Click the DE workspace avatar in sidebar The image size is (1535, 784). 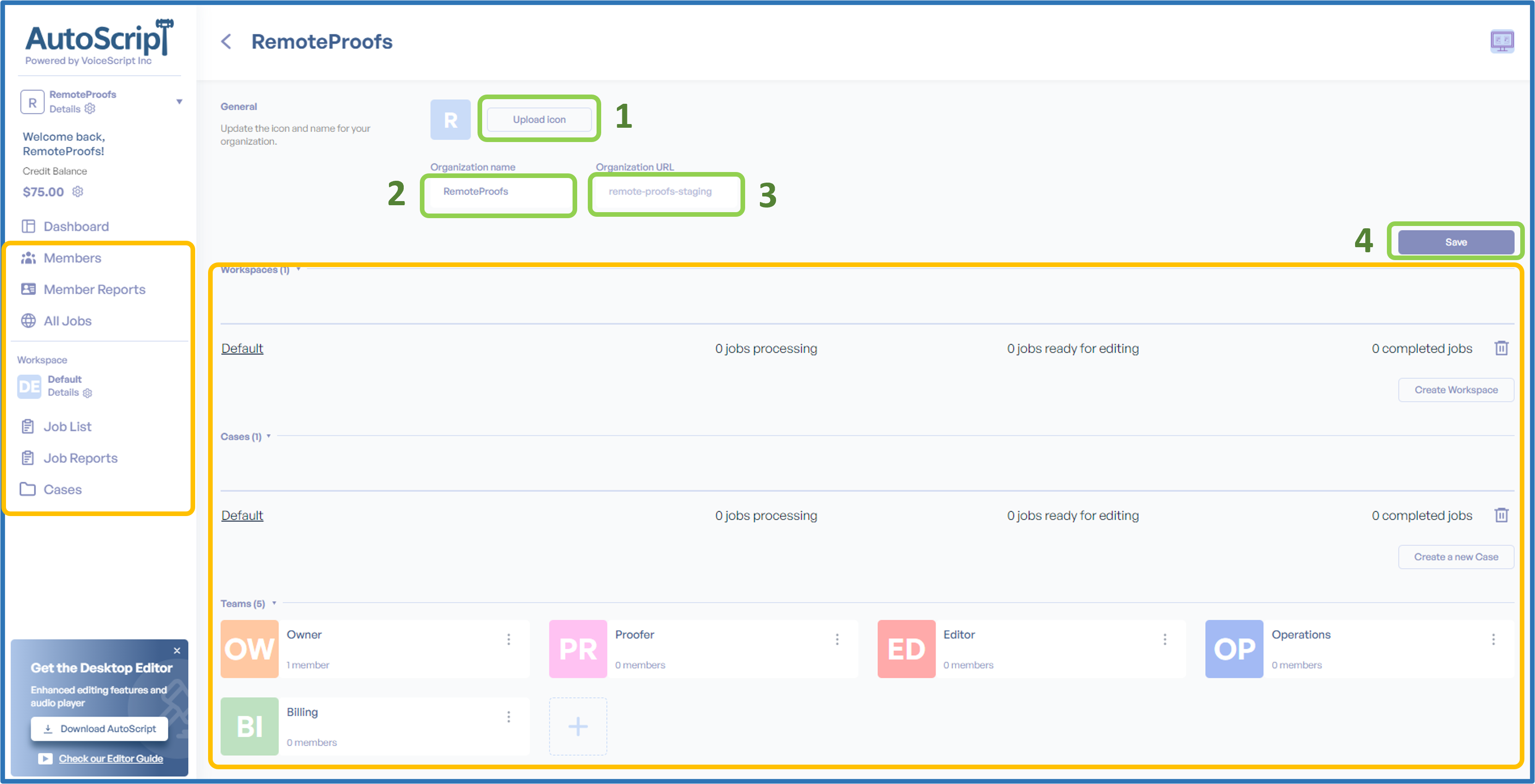tap(29, 386)
